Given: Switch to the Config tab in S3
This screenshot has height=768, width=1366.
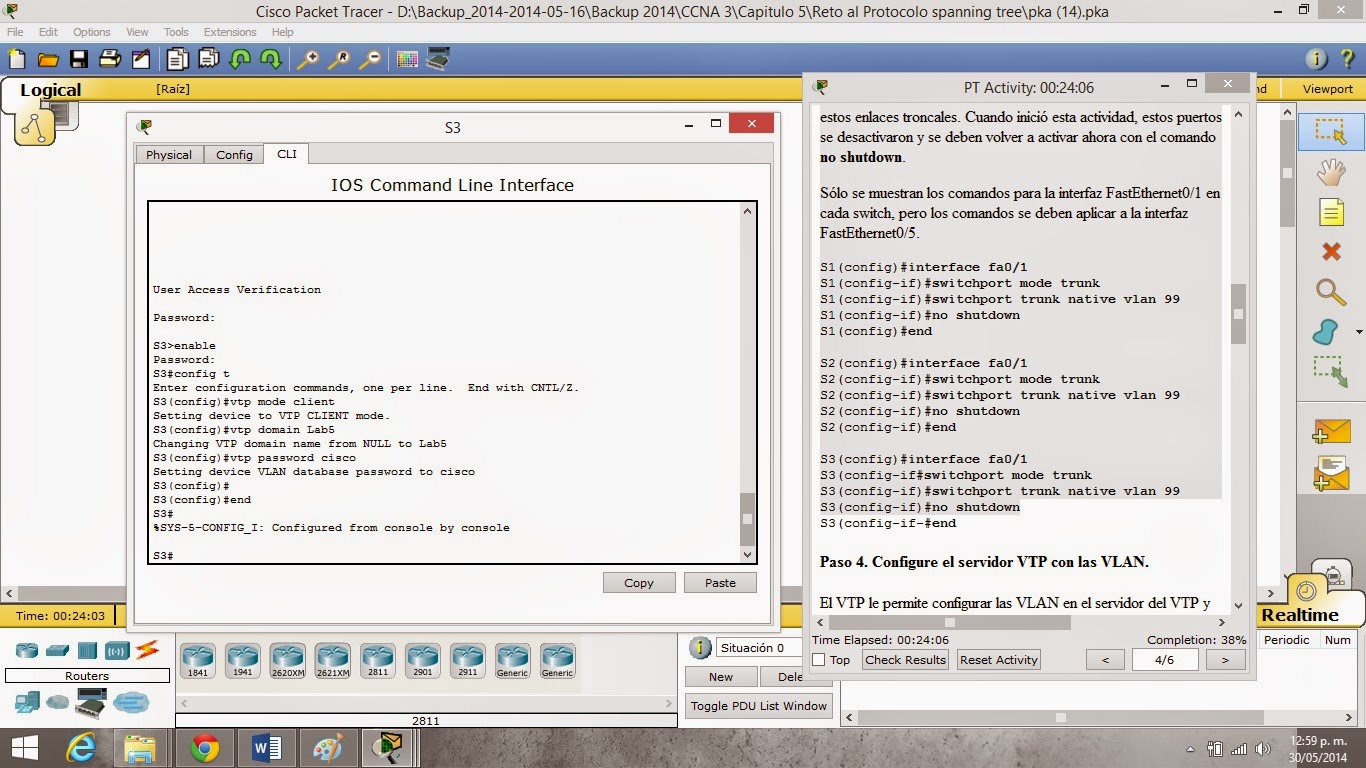Looking at the screenshot, I should click(234, 154).
